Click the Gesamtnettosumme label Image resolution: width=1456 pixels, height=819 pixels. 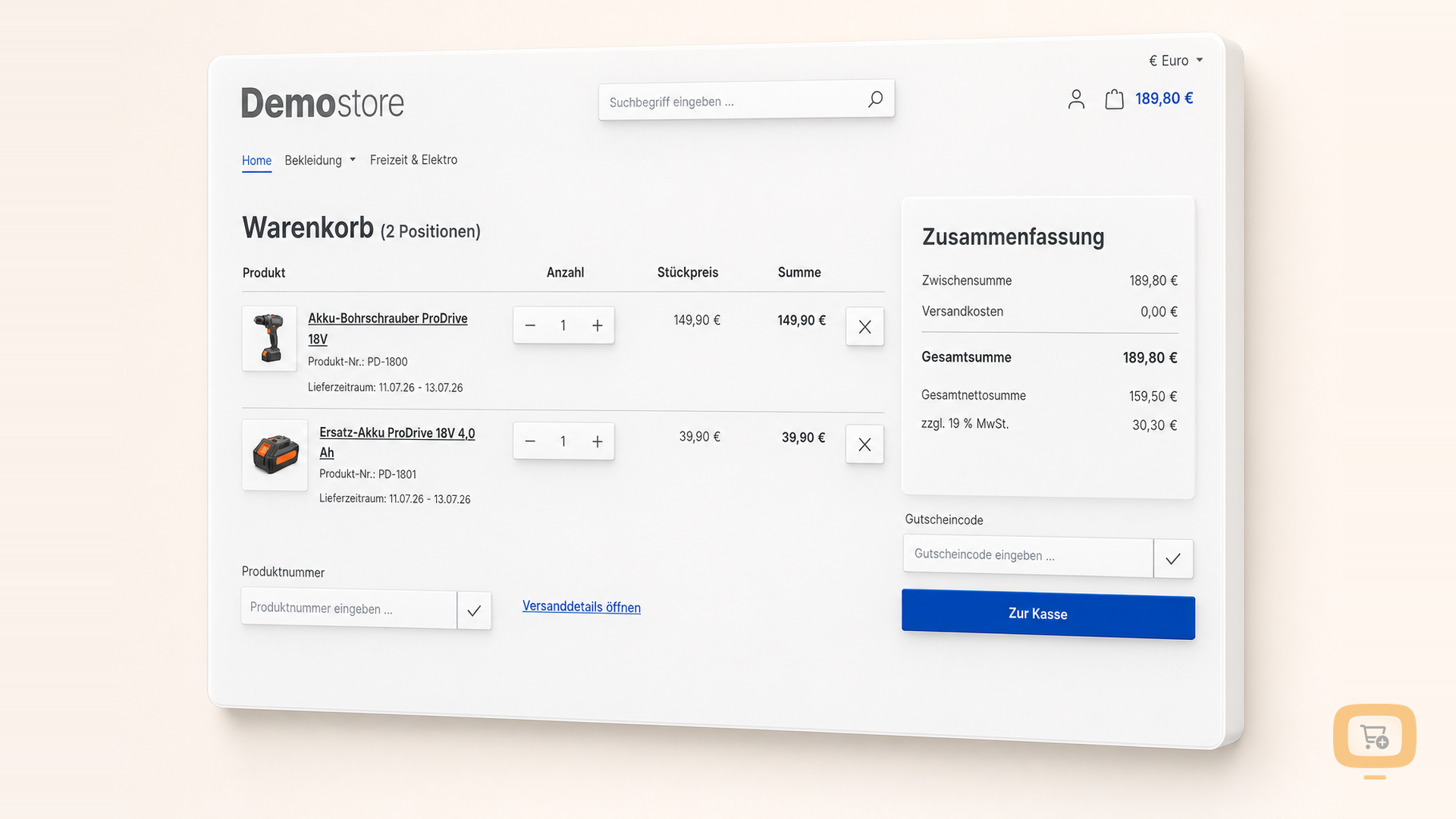pyautogui.click(x=974, y=395)
